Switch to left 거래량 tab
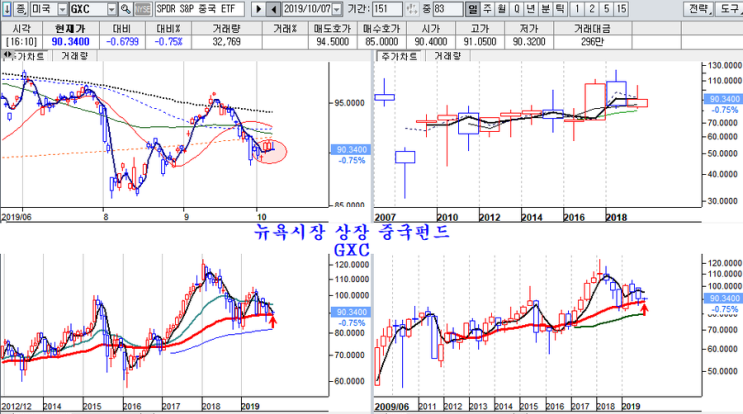The height and width of the screenshot is (414, 743). point(74,56)
